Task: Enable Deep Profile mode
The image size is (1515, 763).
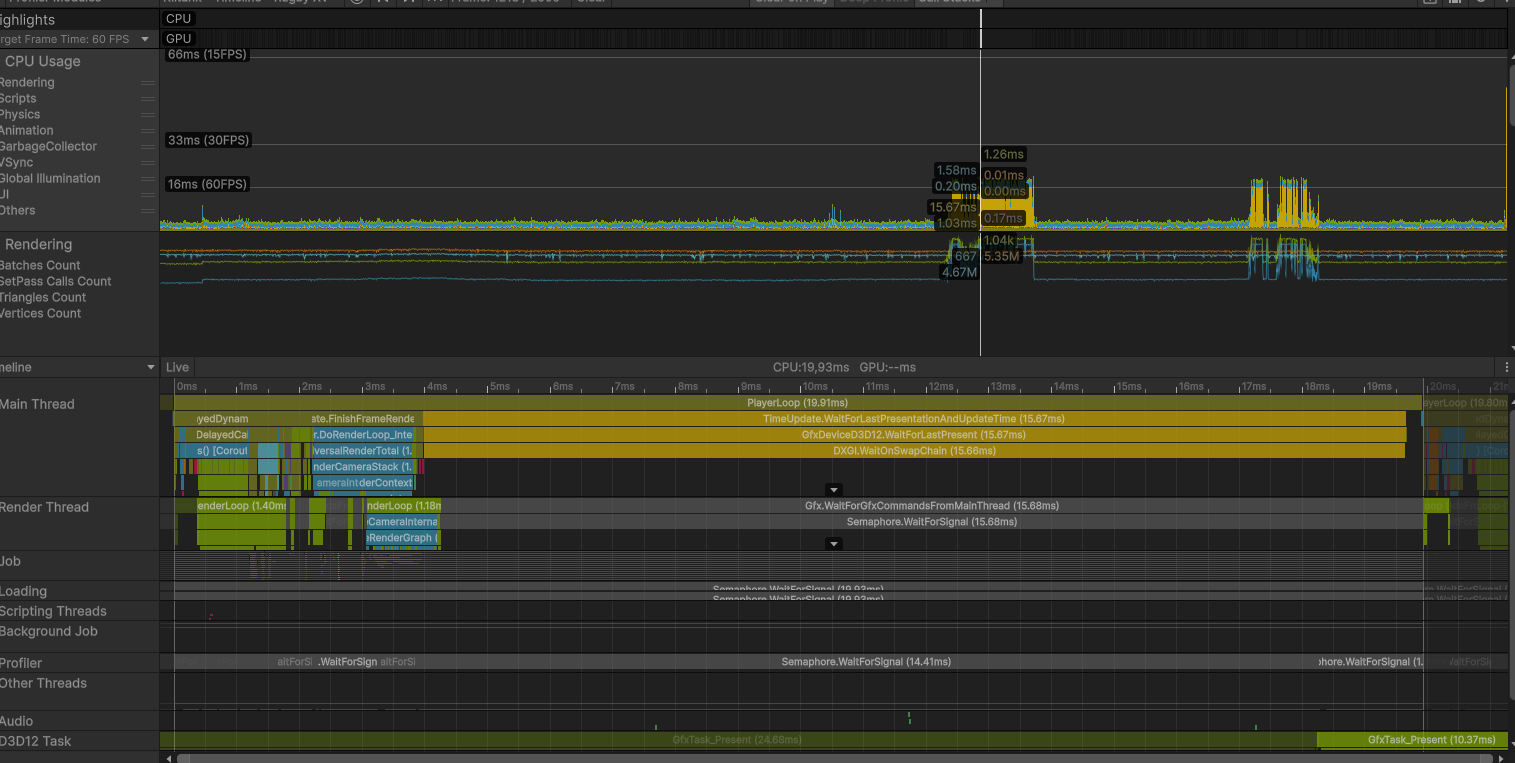Action: [875, 2]
